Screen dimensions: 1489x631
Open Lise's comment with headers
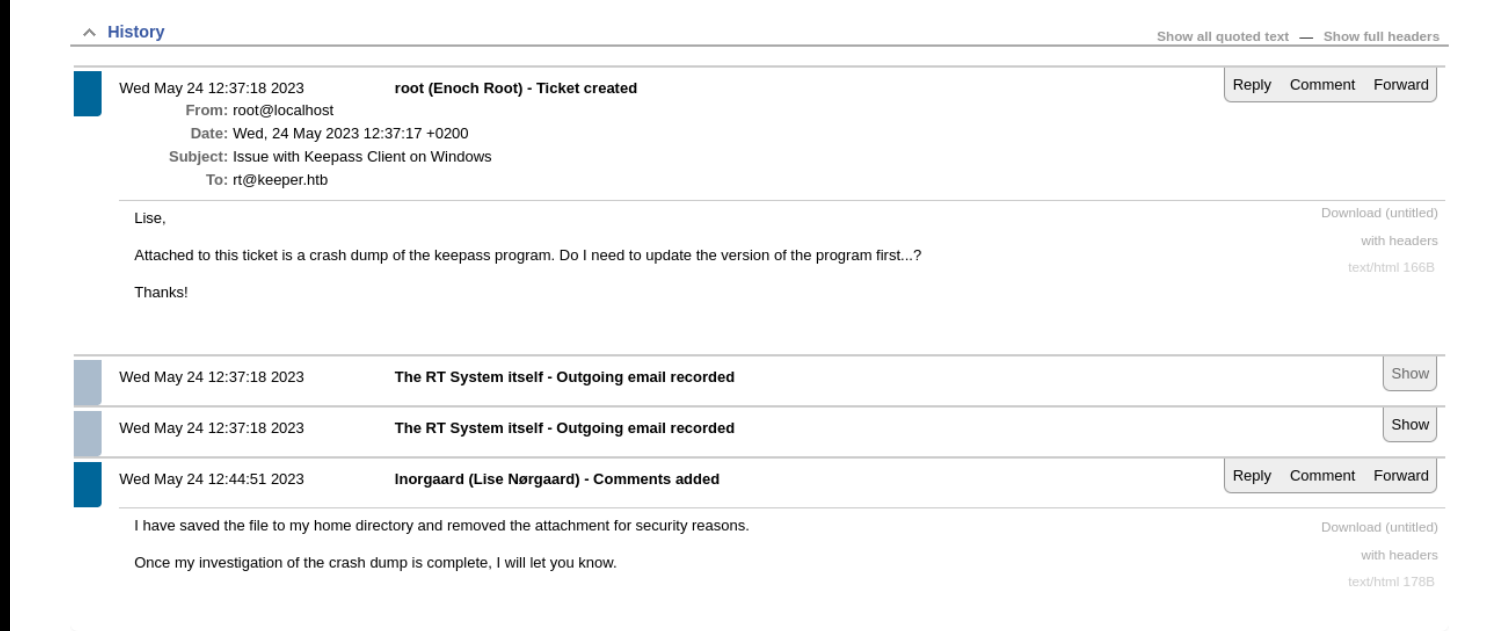(1398, 555)
